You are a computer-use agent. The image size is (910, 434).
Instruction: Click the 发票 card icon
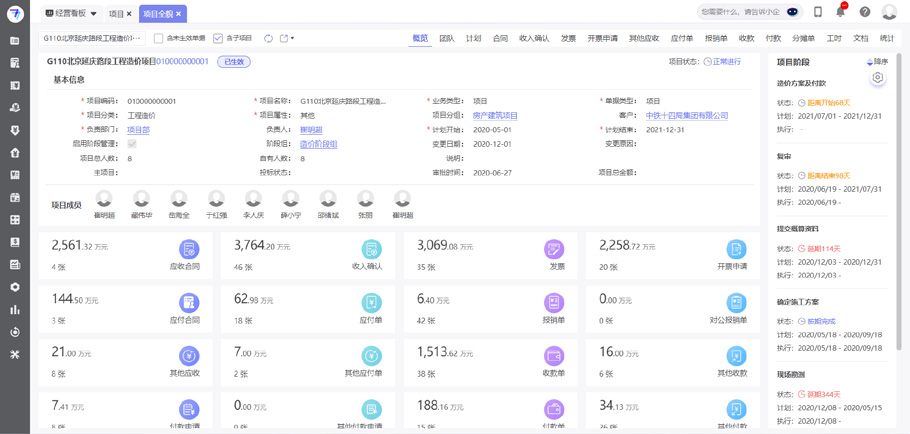[x=553, y=249]
